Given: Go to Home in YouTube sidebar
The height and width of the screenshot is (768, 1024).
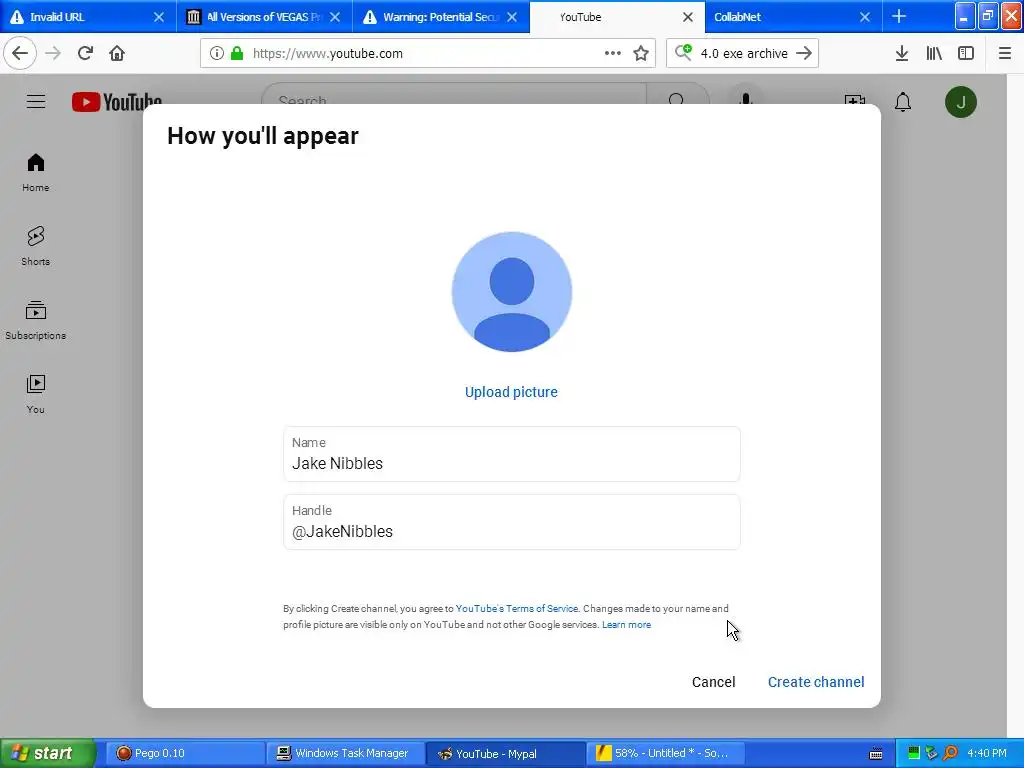Looking at the screenshot, I should point(36,173).
